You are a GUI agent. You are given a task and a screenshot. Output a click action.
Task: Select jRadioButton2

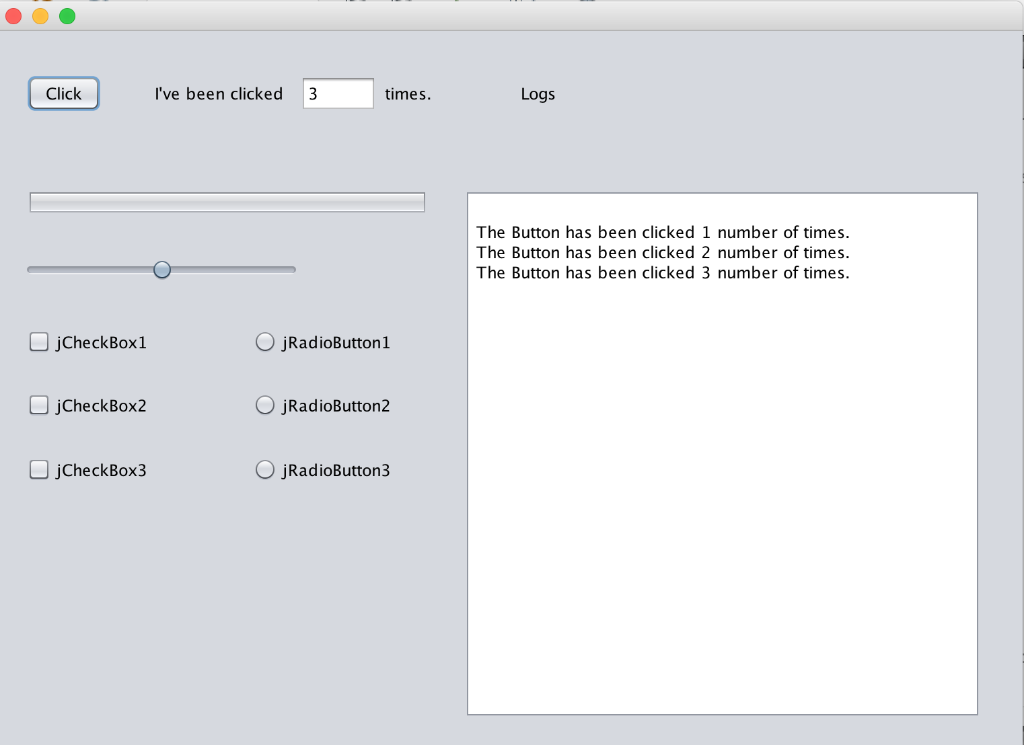(265, 404)
